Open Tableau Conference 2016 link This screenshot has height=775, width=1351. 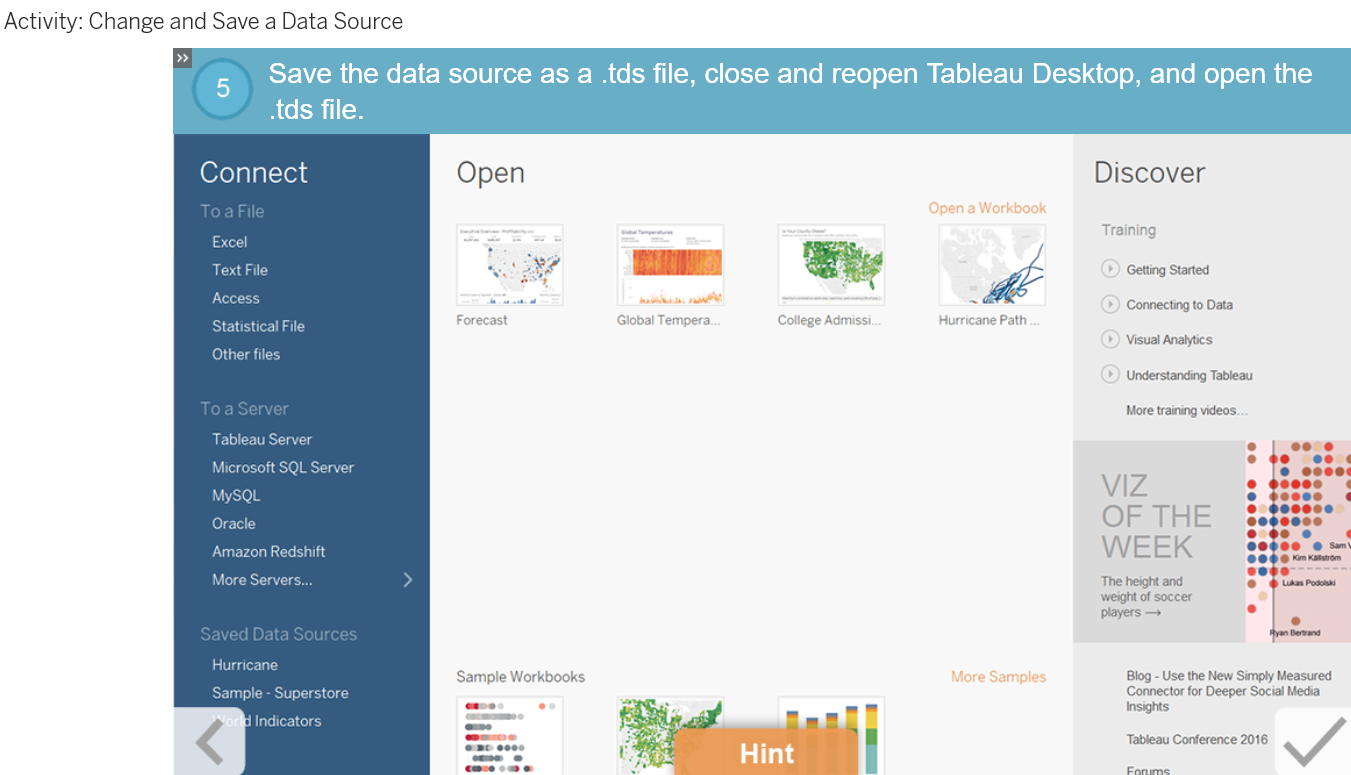click(x=1197, y=740)
